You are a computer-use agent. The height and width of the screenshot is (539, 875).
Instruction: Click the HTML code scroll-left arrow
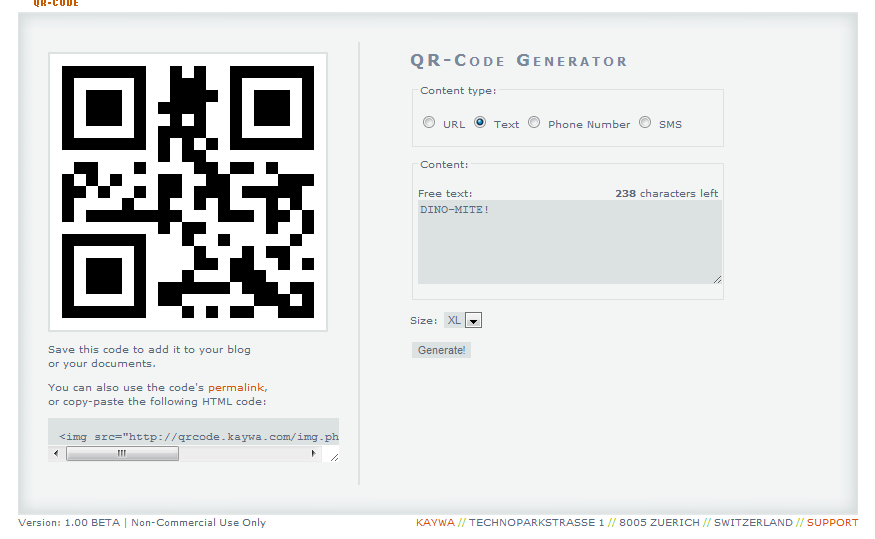click(56, 454)
